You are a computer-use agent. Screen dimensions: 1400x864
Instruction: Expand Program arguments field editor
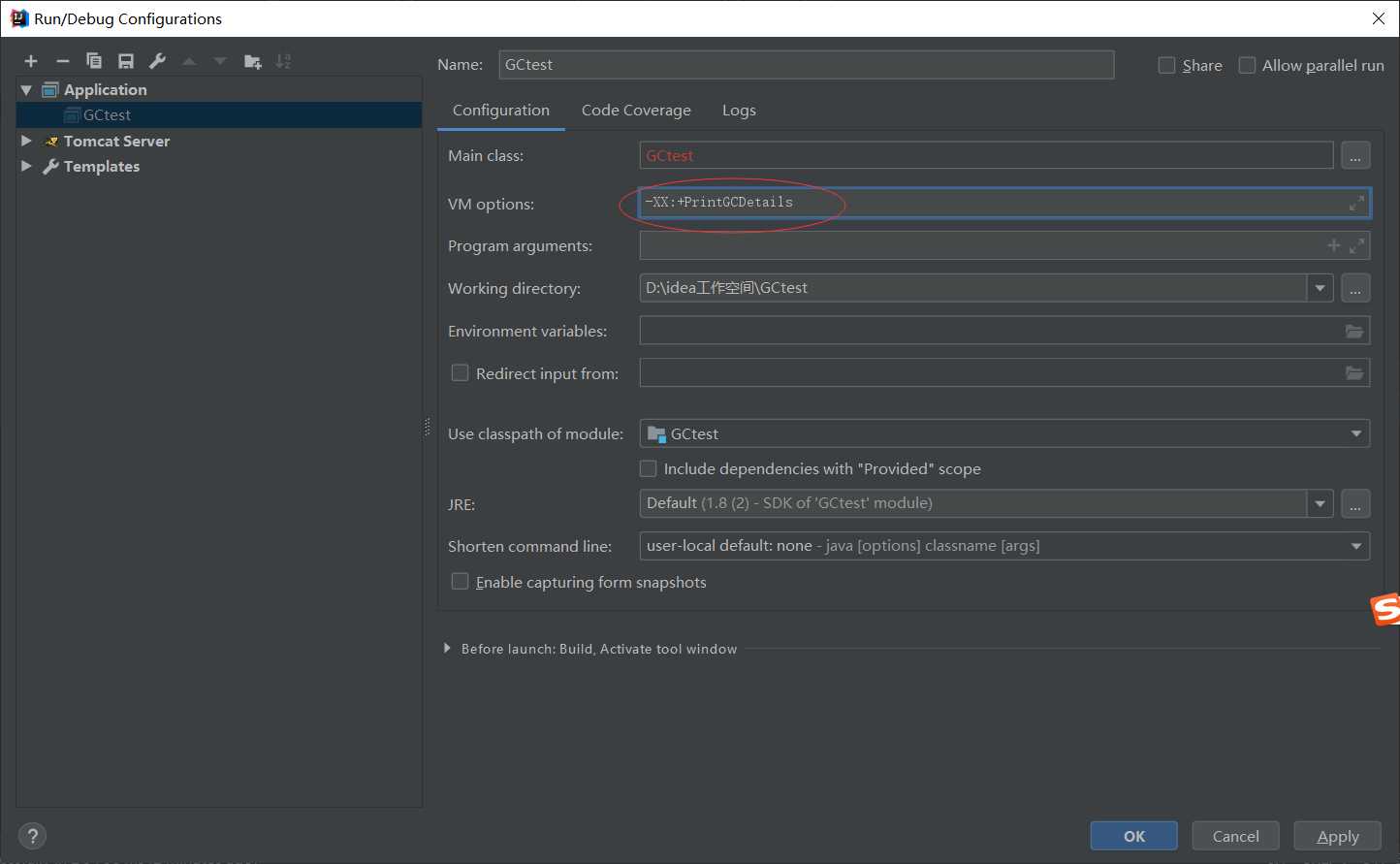click(1356, 245)
